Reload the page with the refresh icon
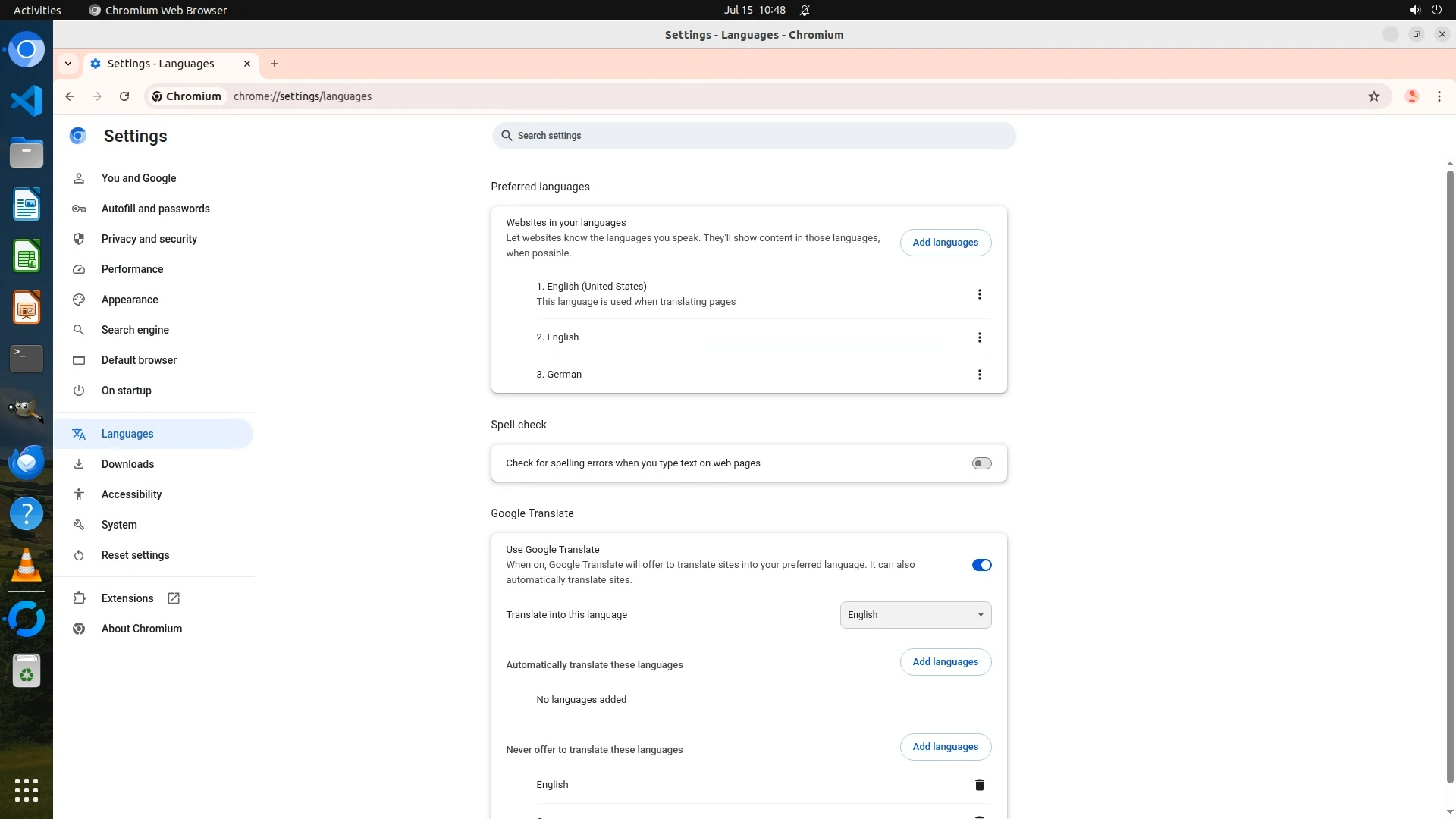The height and width of the screenshot is (819, 1456). (x=124, y=96)
